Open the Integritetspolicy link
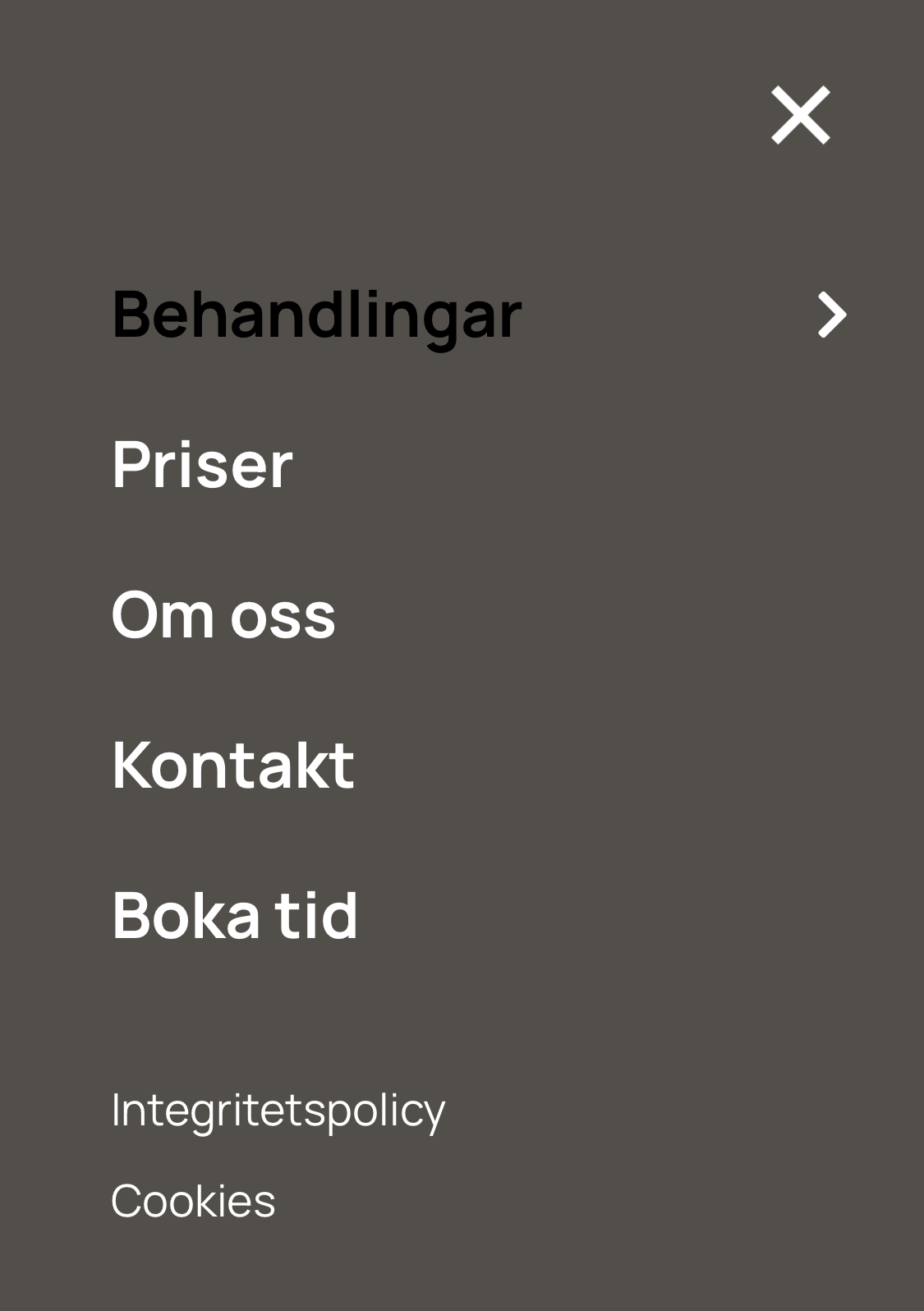Screen dimensions: 924x1311 click(x=278, y=1111)
